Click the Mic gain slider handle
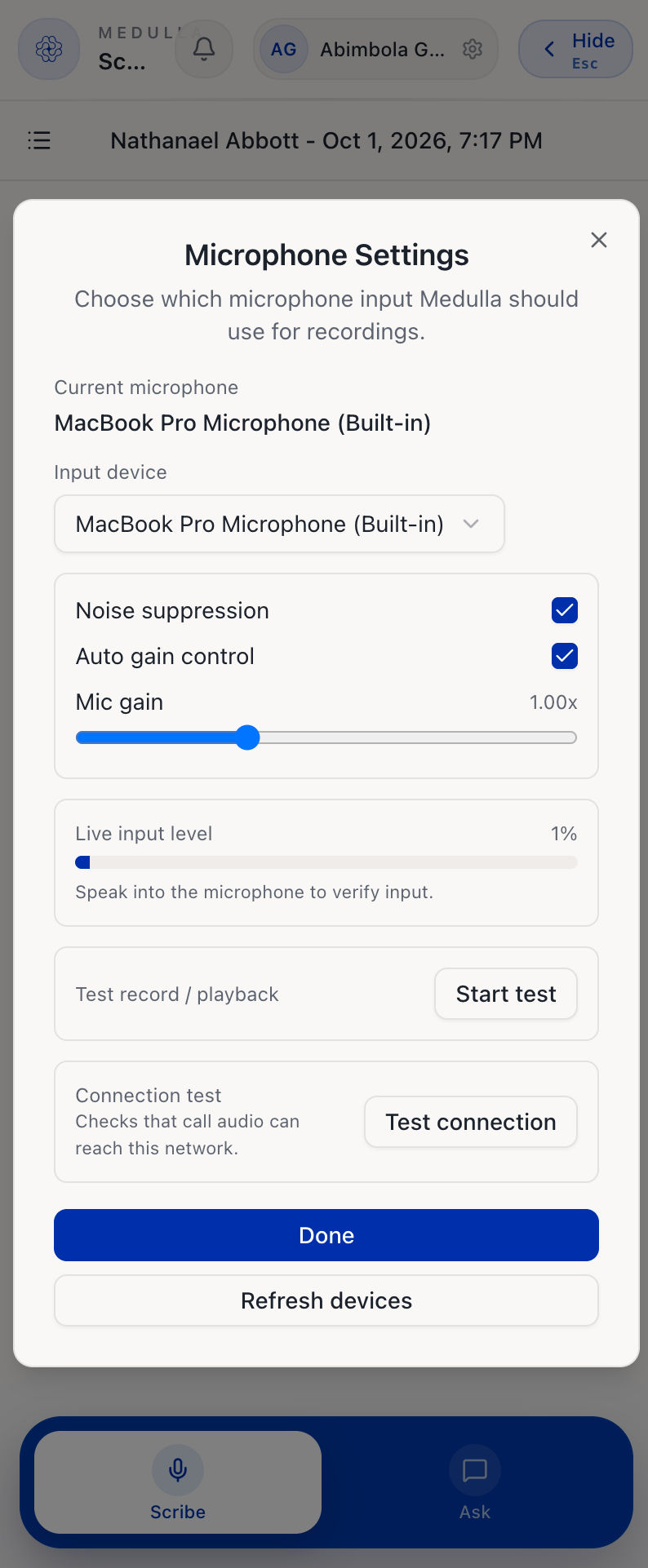 pos(247,737)
